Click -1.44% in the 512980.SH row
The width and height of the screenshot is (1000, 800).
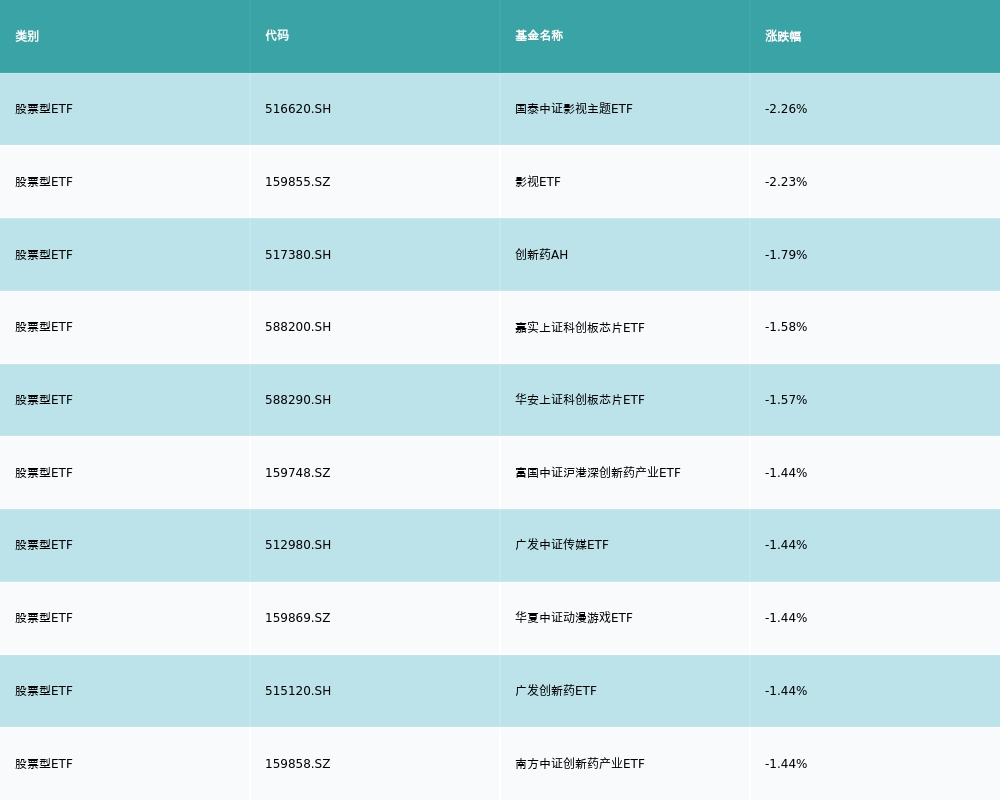pos(786,545)
